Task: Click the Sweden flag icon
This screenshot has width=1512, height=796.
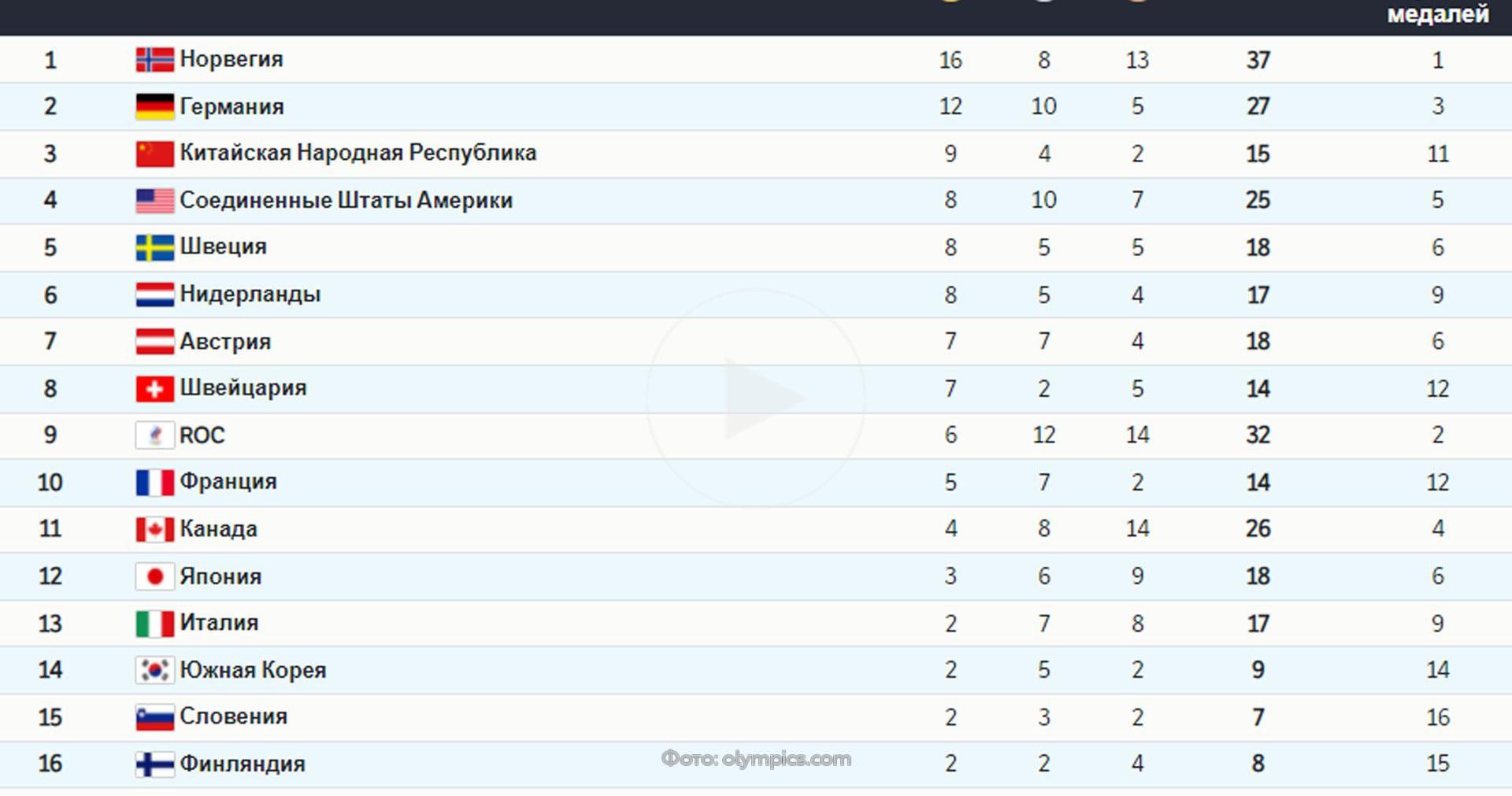Action: click(154, 247)
